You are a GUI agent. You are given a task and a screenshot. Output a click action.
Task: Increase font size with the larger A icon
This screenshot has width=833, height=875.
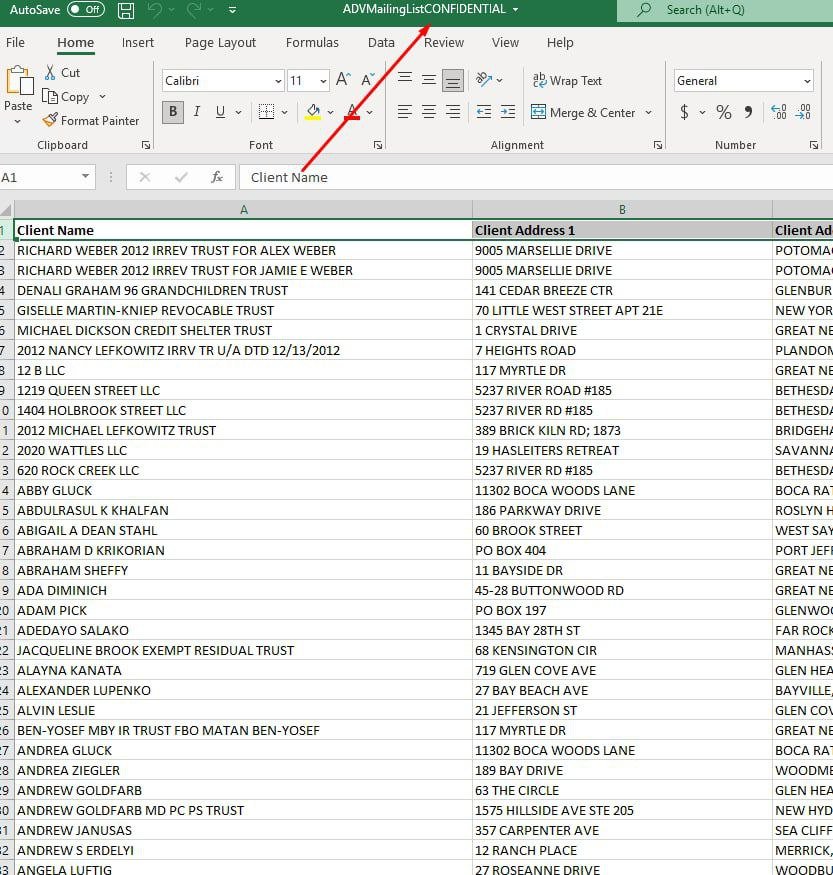click(343, 80)
